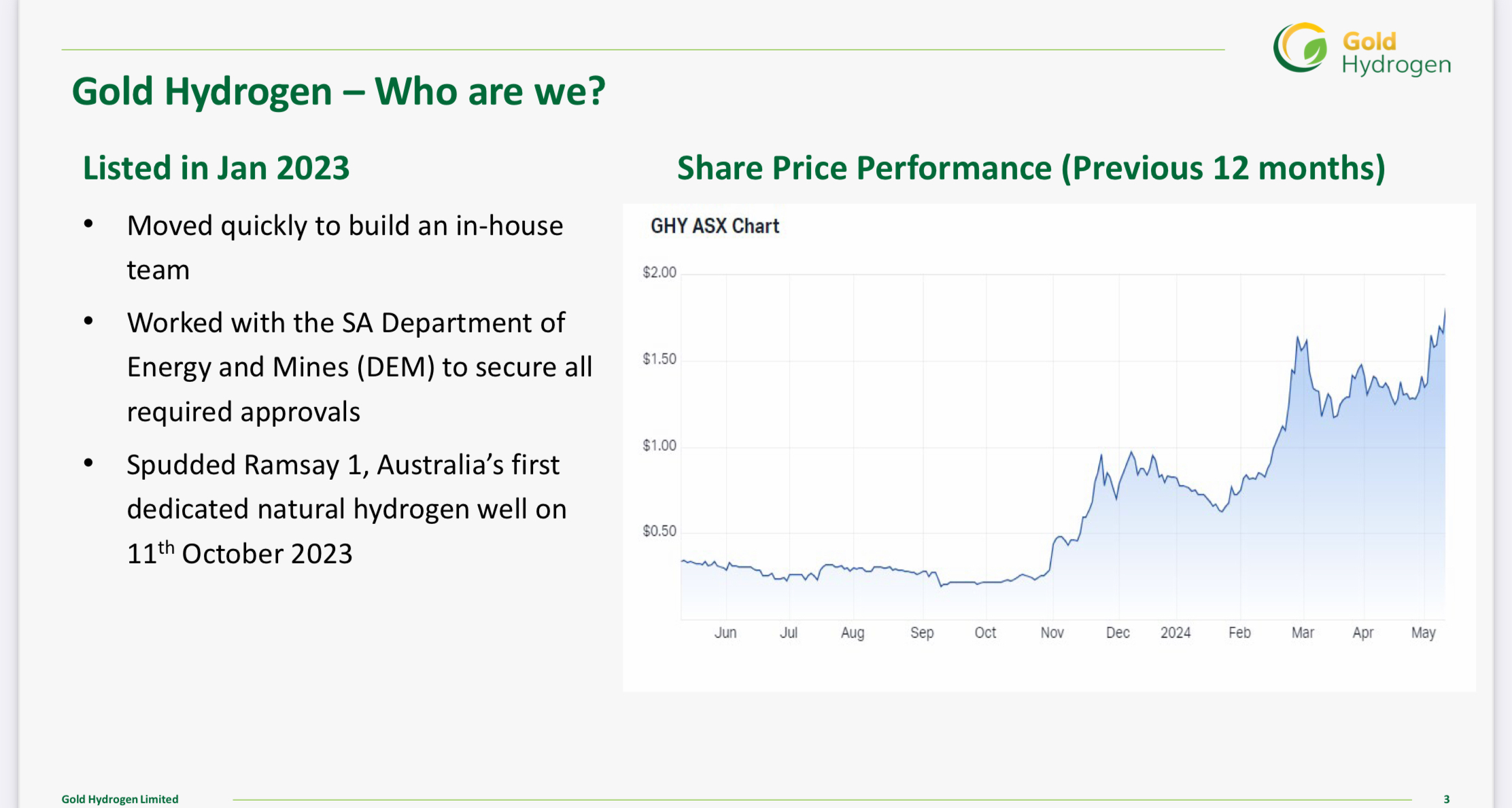Screen dimensions: 1512x808
Task: Click the 'Gold Hydrogen' logo wordmark
Action: (1396, 53)
